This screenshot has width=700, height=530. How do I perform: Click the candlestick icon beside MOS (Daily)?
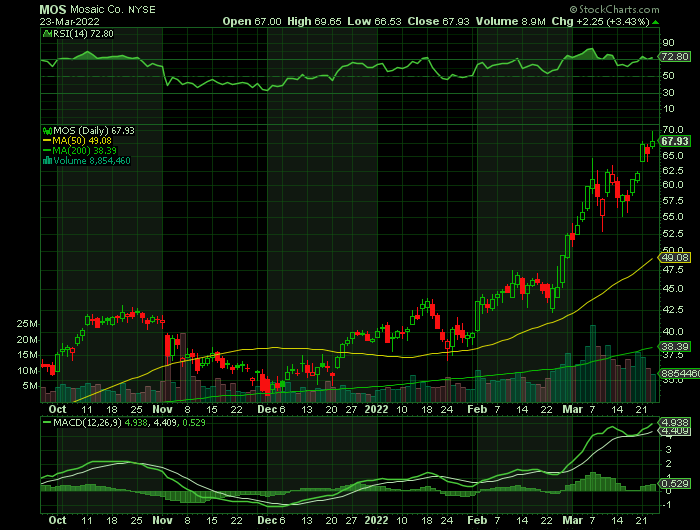pyautogui.click(x=47, y=131)
